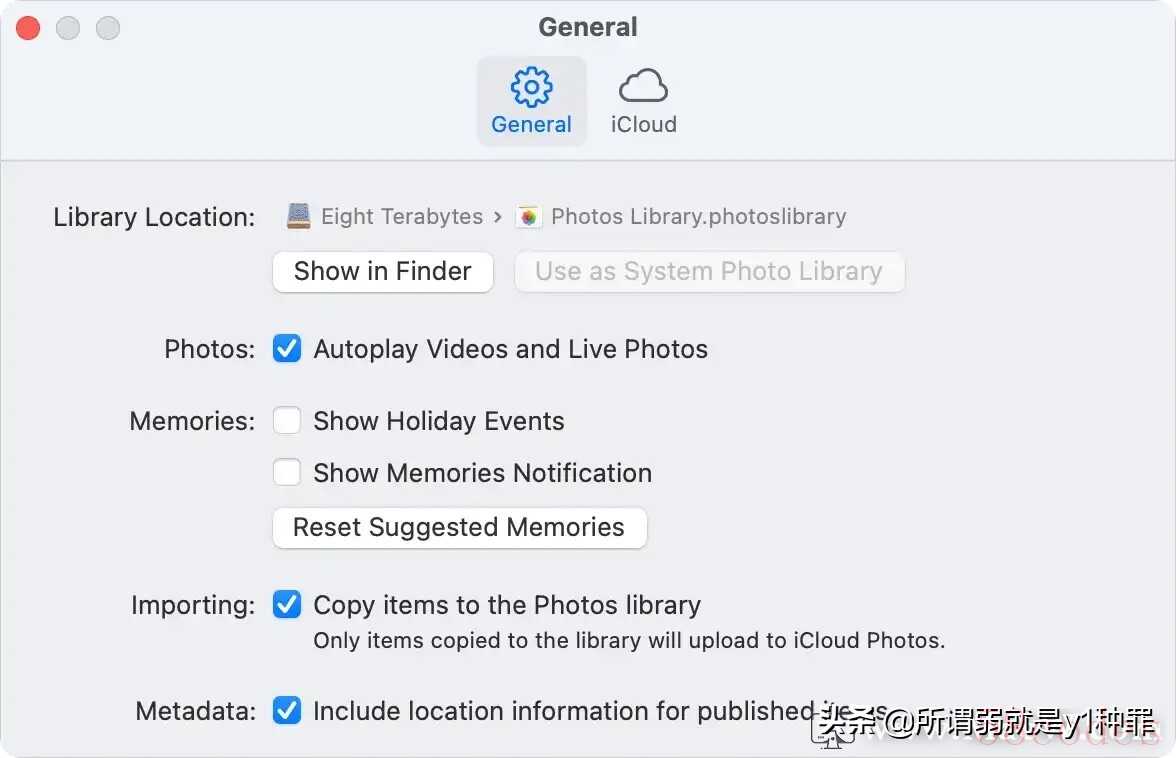Viewport: 1176px width, 758px height.
Task: Turn on Show Memories Notification
Action: (x=287, y=473)
